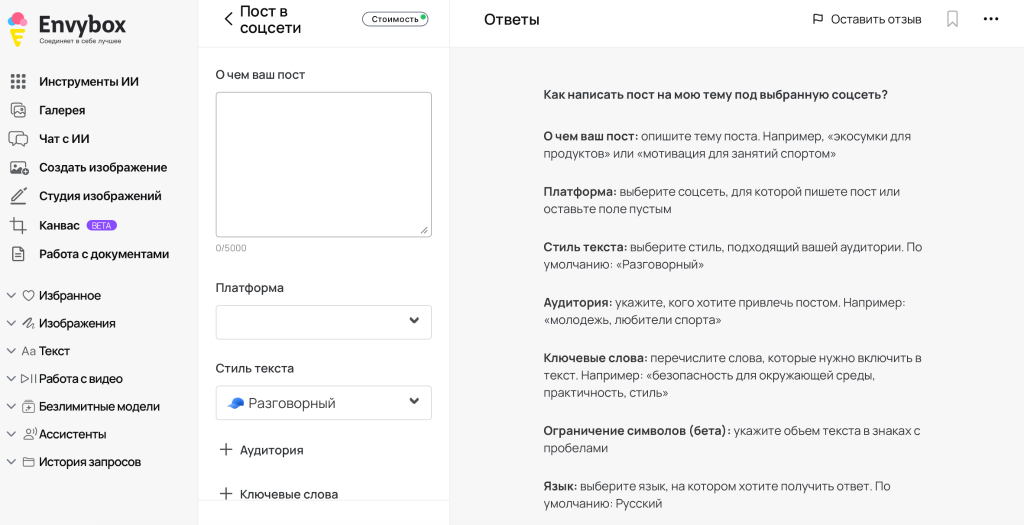Click the Стоимость cost button
Screen dimensions: 1024x525
395,19
